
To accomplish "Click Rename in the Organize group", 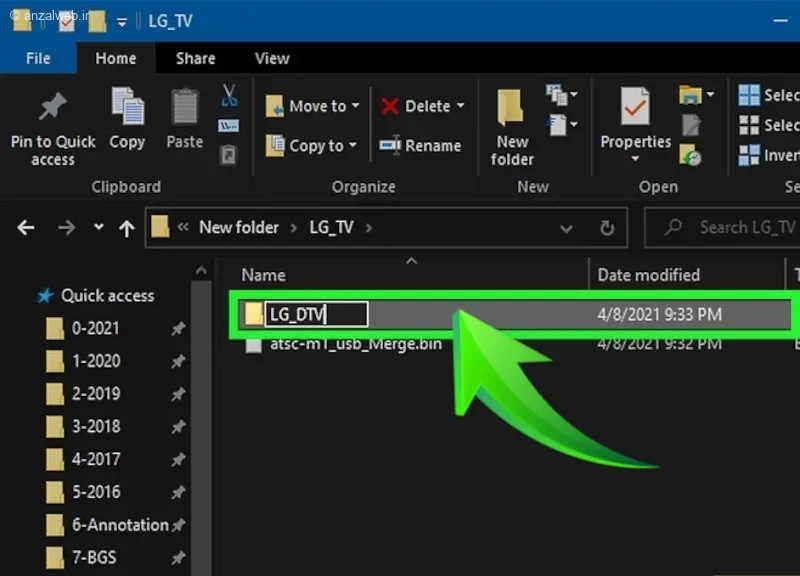I will point(421,146).
